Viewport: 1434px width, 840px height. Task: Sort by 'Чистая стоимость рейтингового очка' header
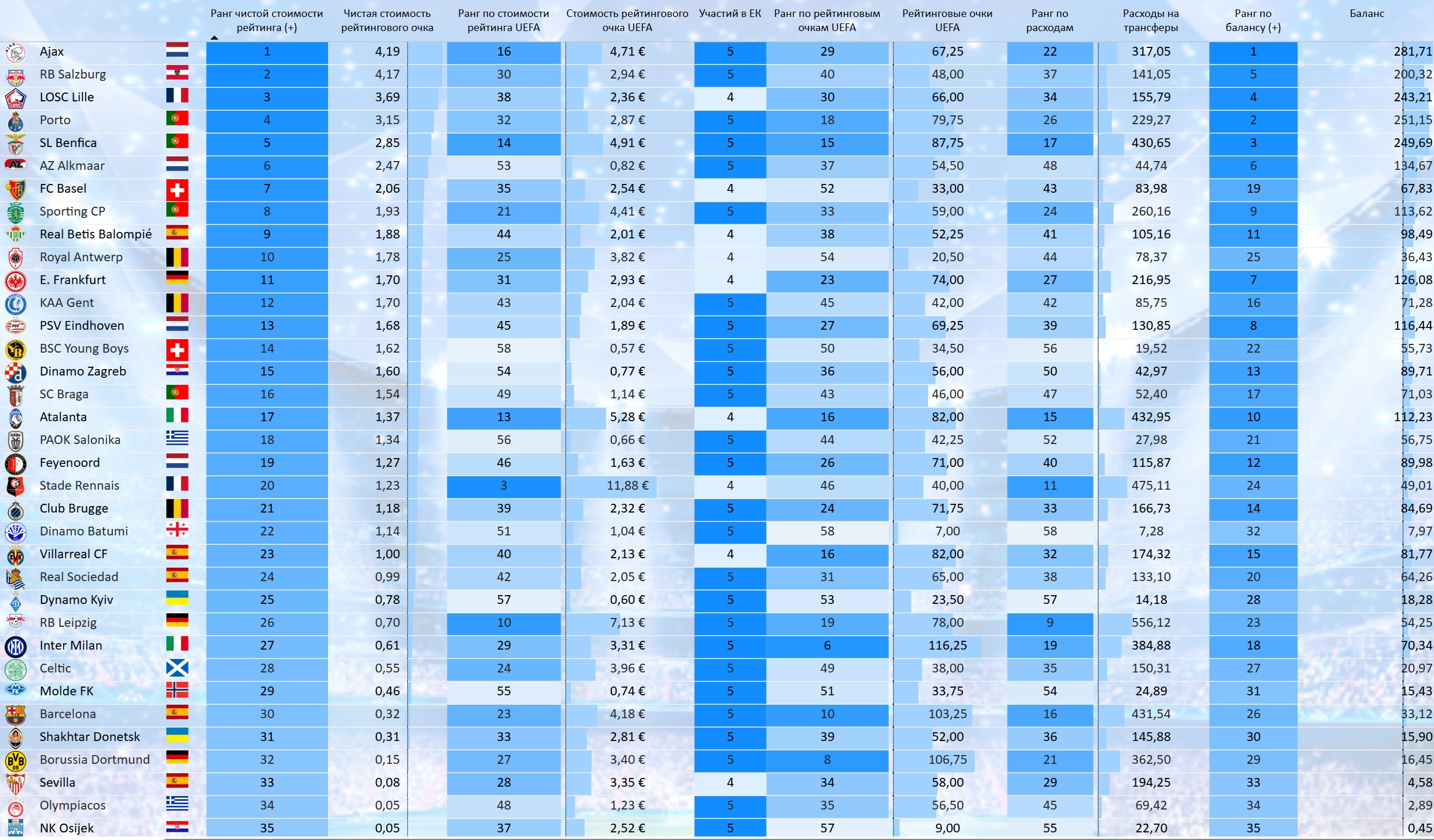(x=387, y=21)
